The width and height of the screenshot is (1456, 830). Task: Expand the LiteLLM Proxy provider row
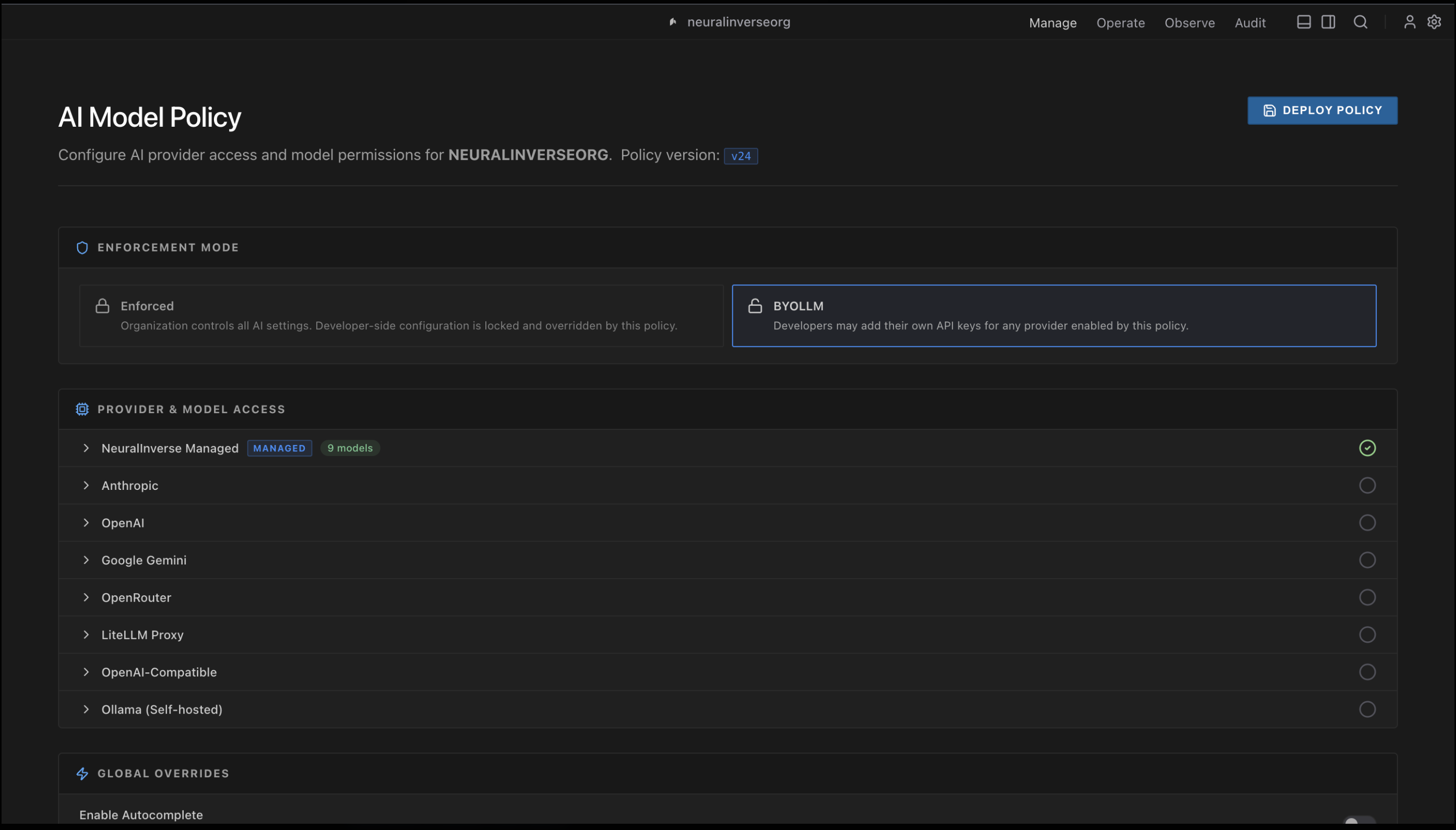[x=142, y=635]
